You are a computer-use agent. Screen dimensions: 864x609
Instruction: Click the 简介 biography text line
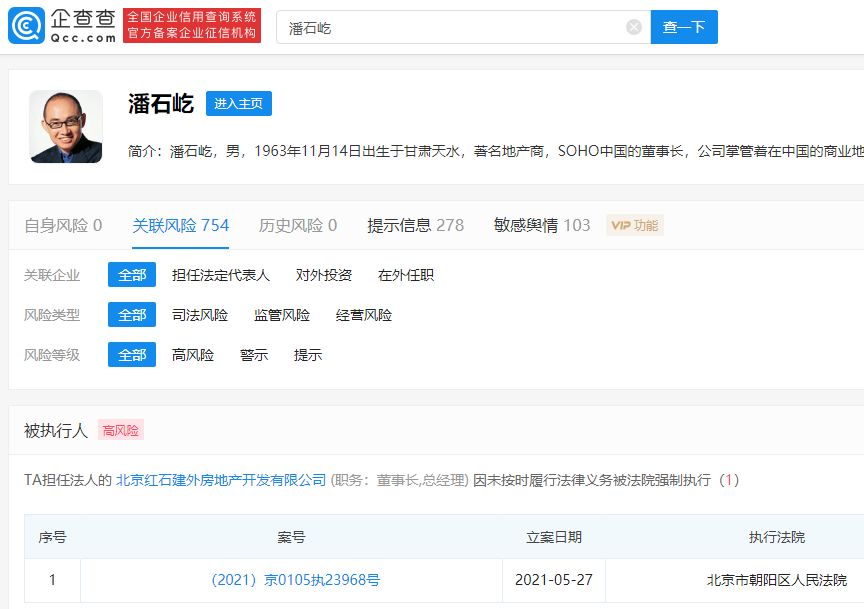tap(496, 150)
